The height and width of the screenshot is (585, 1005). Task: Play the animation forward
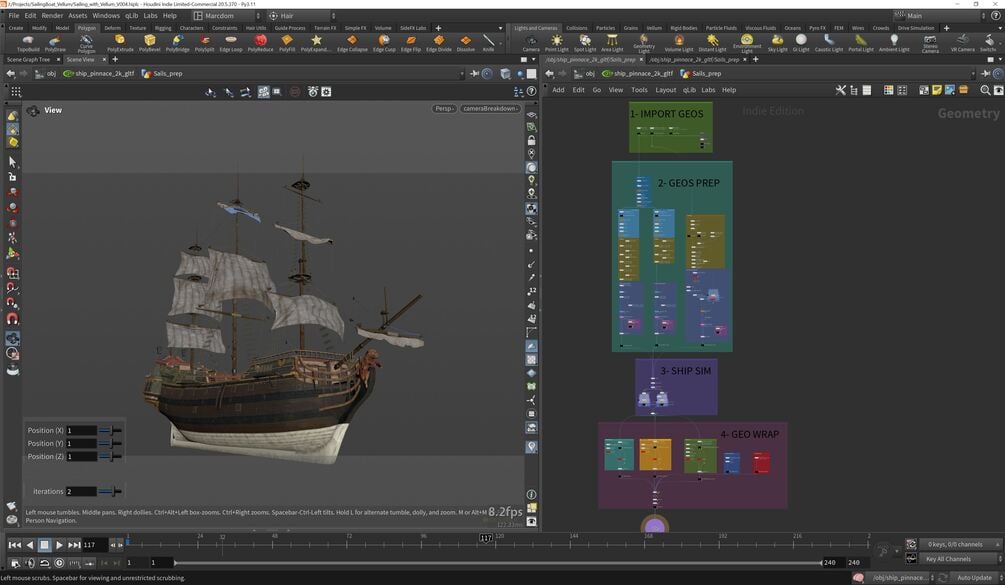click(59, 545)
